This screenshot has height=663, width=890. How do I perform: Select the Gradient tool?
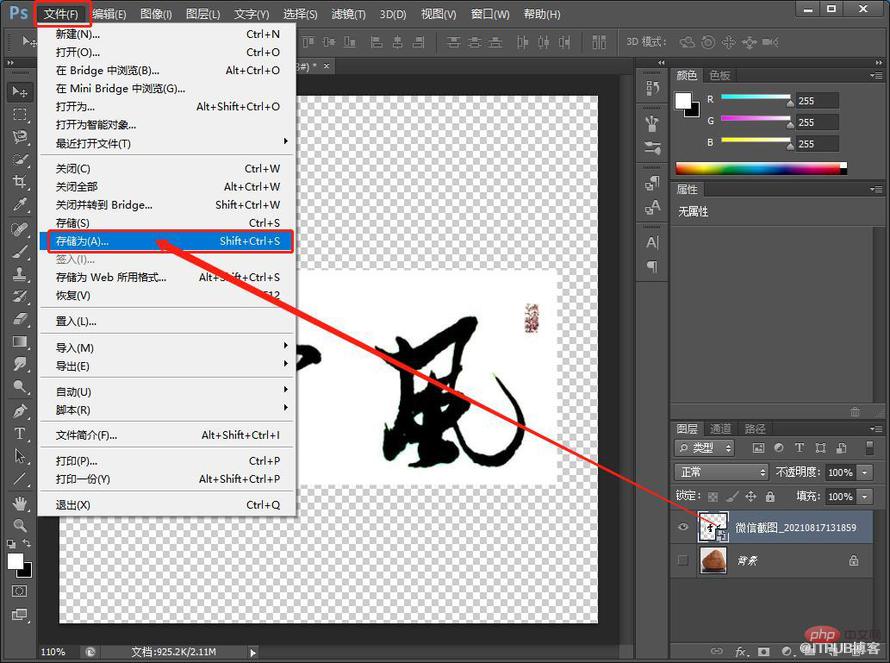19,342
